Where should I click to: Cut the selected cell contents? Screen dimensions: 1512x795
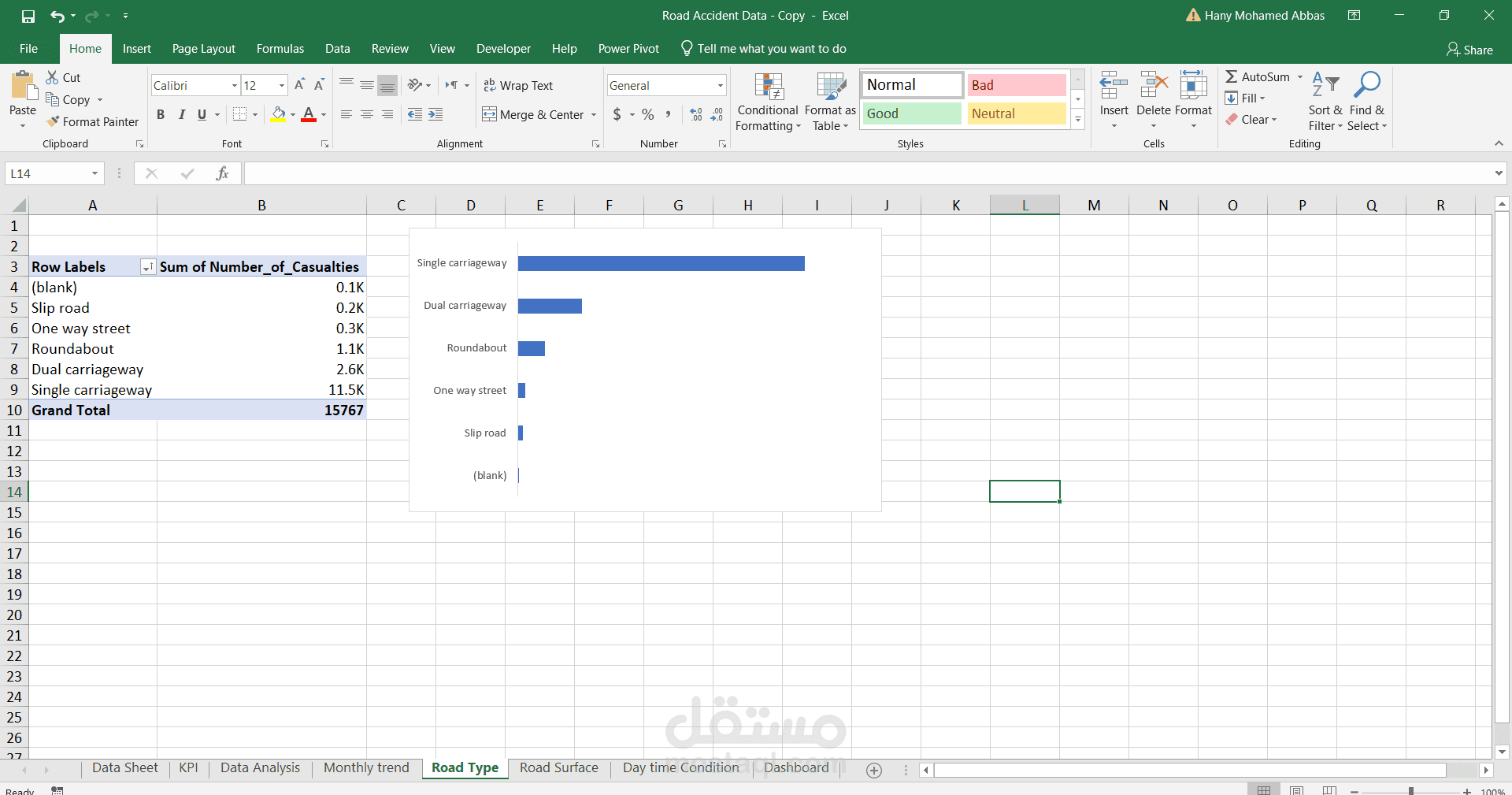click(63, 77)
